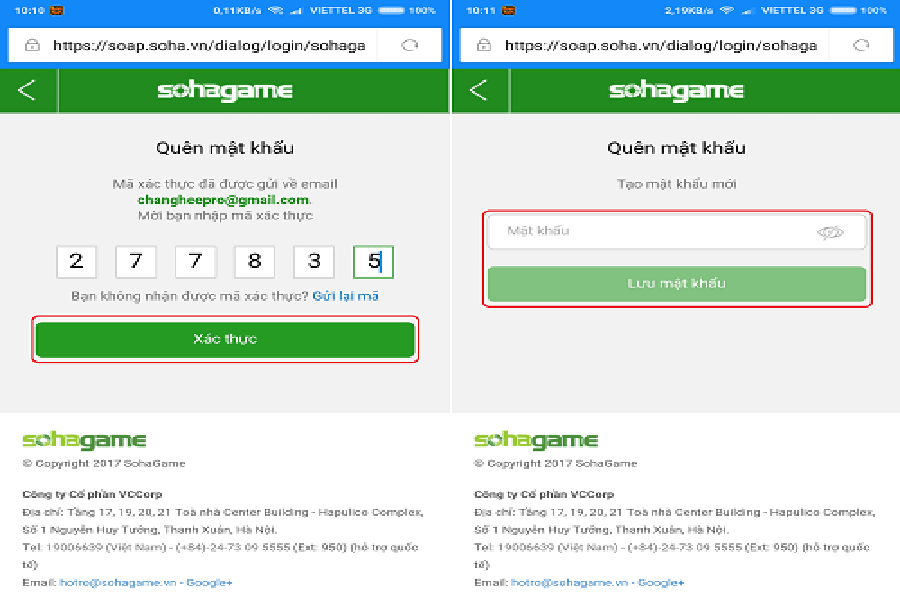Click the Lưu mật khẩu button
Image resolution: width=900 pixels, height=603 pixels.
(x=677, y=283)
